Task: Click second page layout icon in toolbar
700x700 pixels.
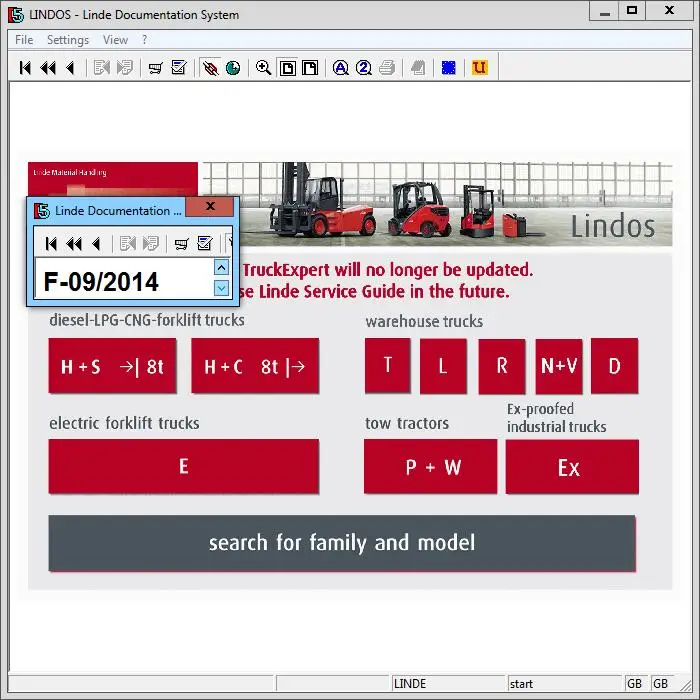Action: point(310,68)
